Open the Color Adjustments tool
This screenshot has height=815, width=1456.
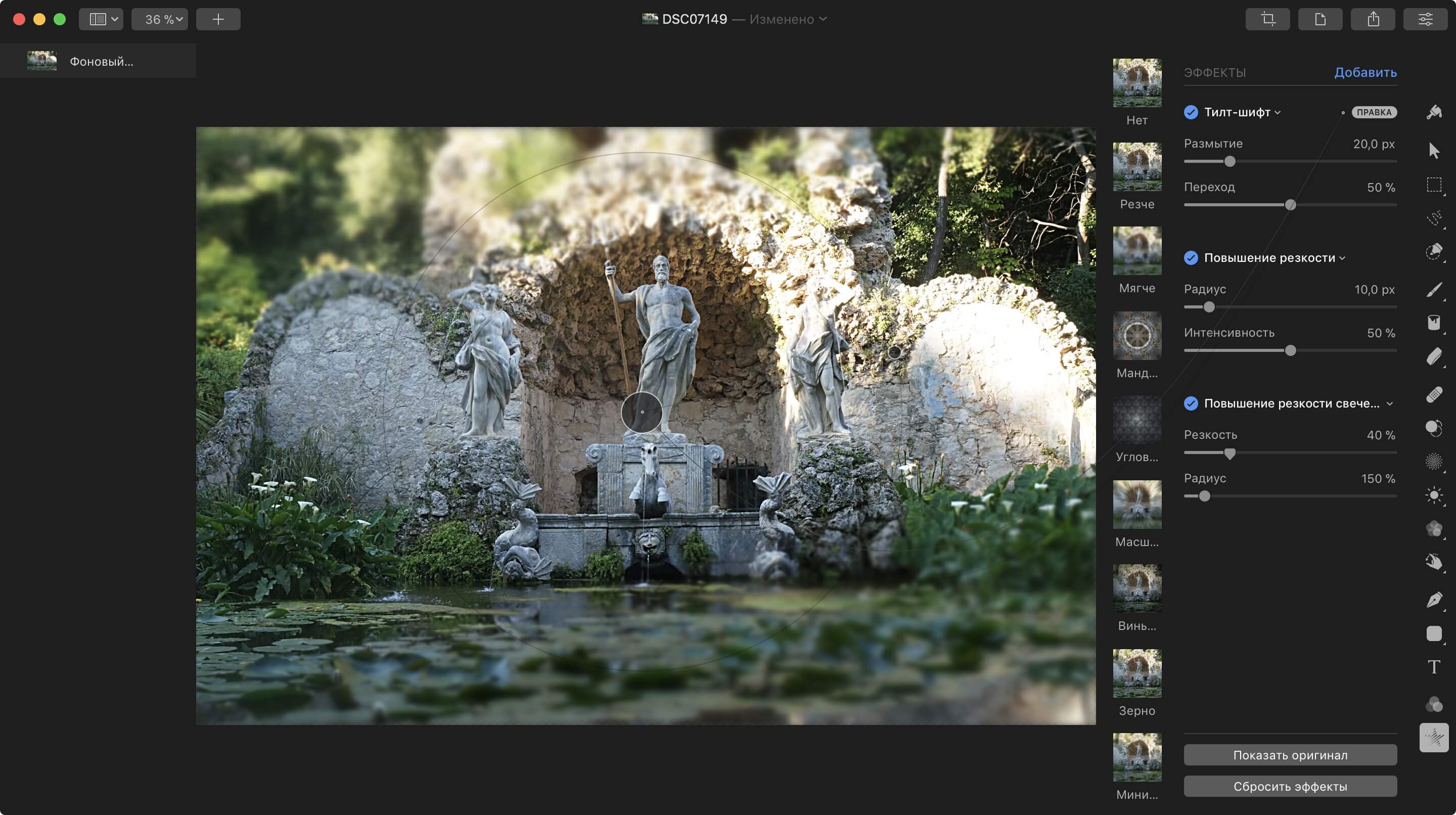(x=1434, y=704)
